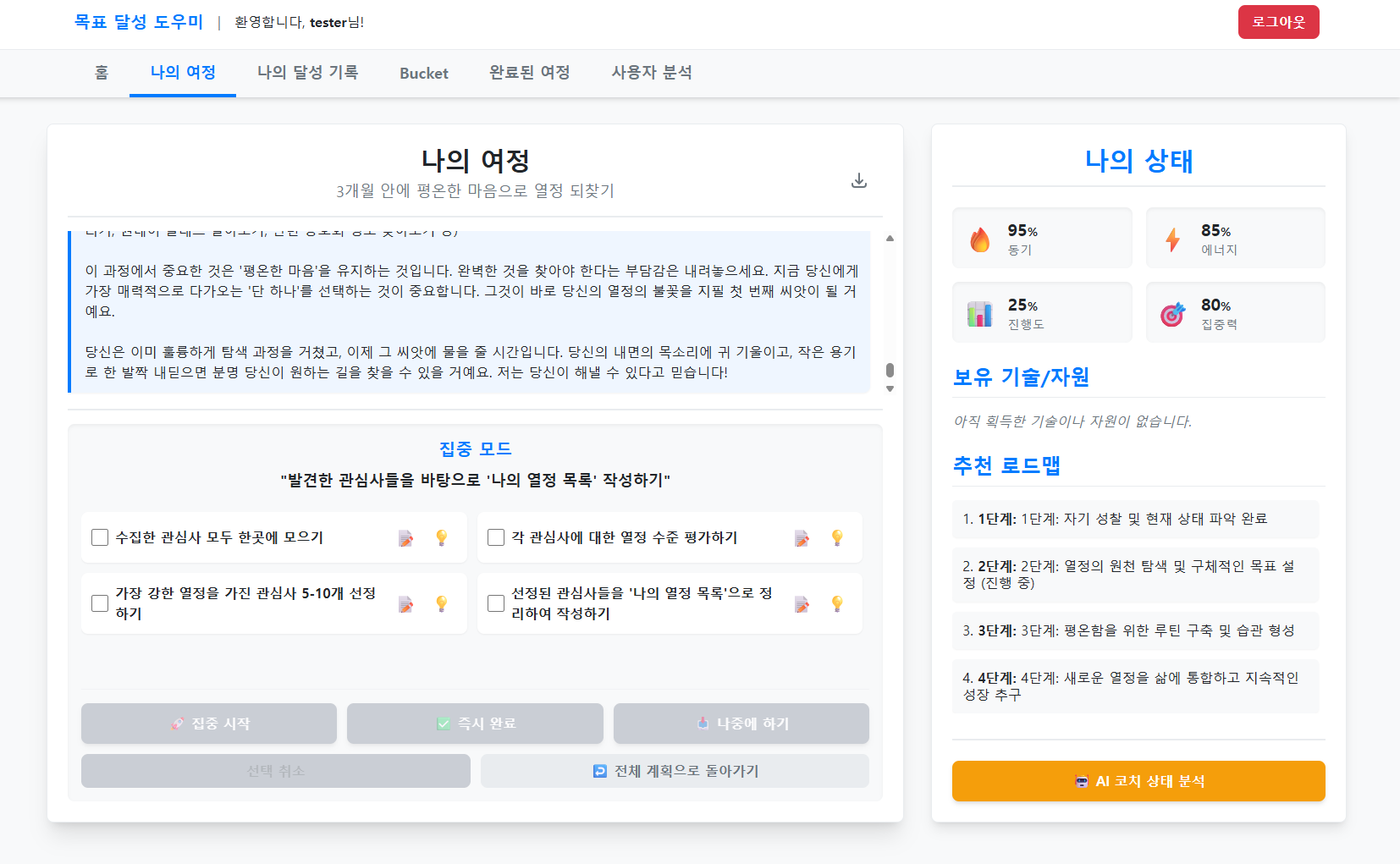Screen dimensions: 1400x864
Task: Click the 나중에 하기 button
Action: (x=741, y=724)
